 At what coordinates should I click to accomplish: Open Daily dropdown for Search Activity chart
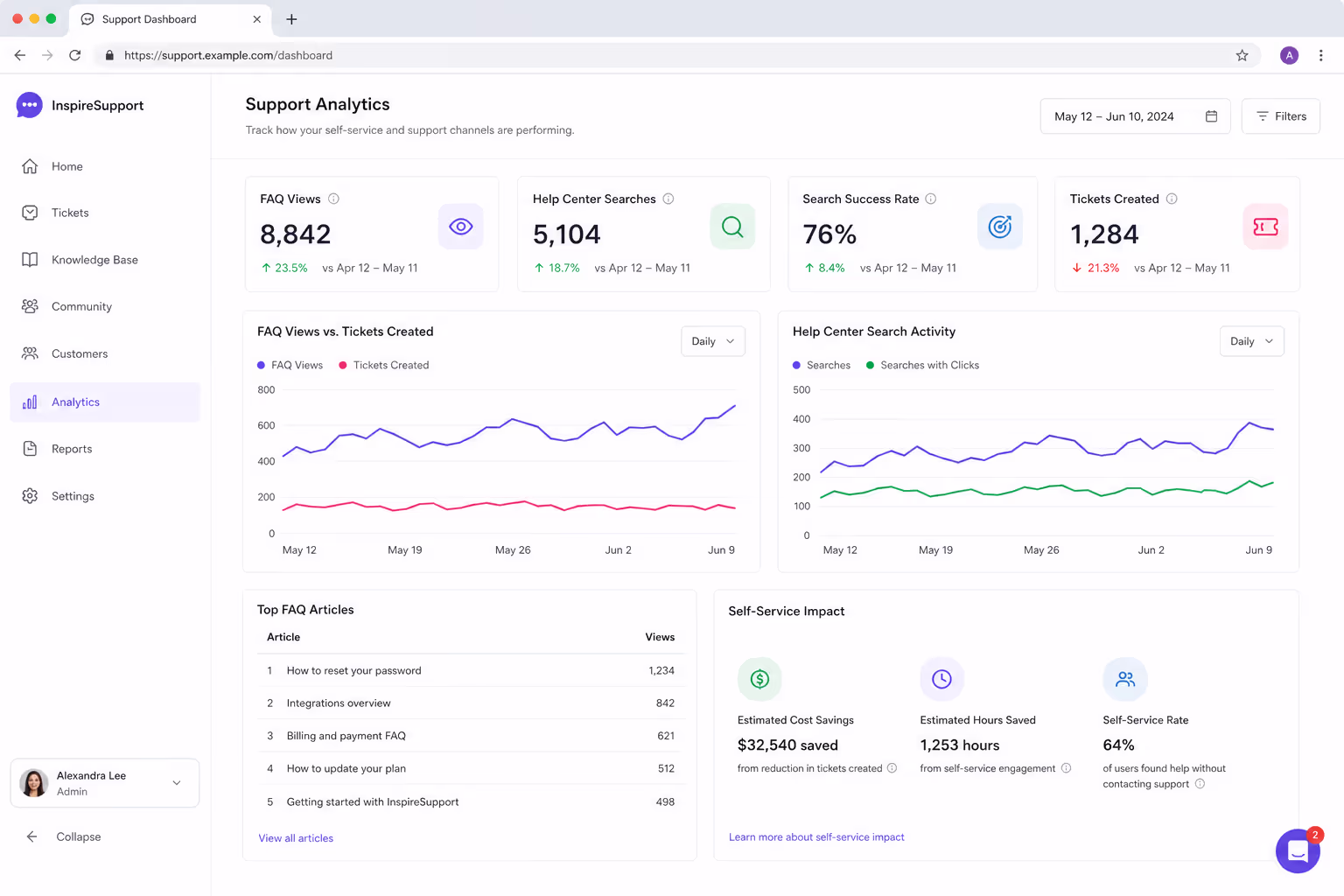(x=1252, y=341)
